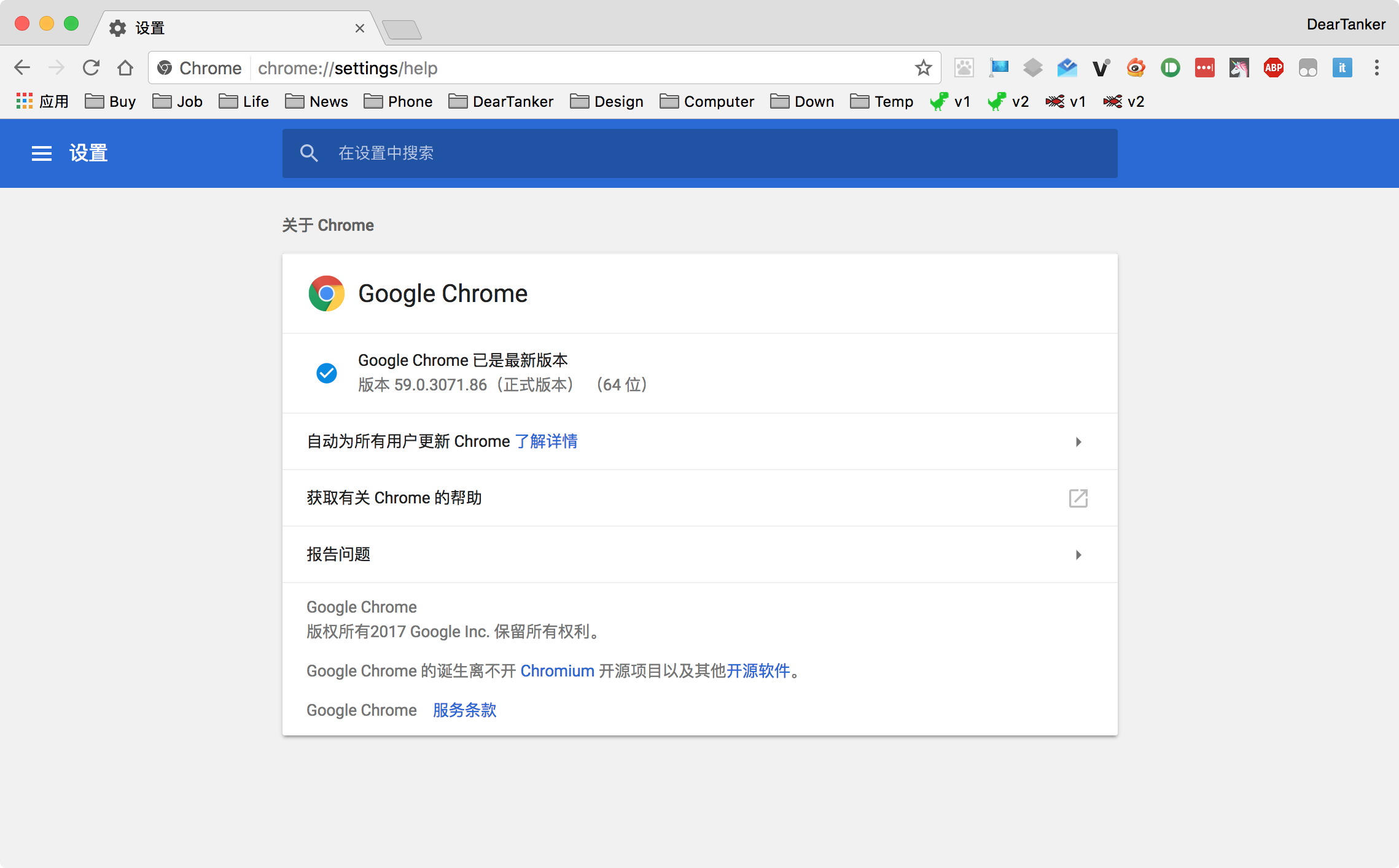Click the black V extension icon

pos(1102,68)
